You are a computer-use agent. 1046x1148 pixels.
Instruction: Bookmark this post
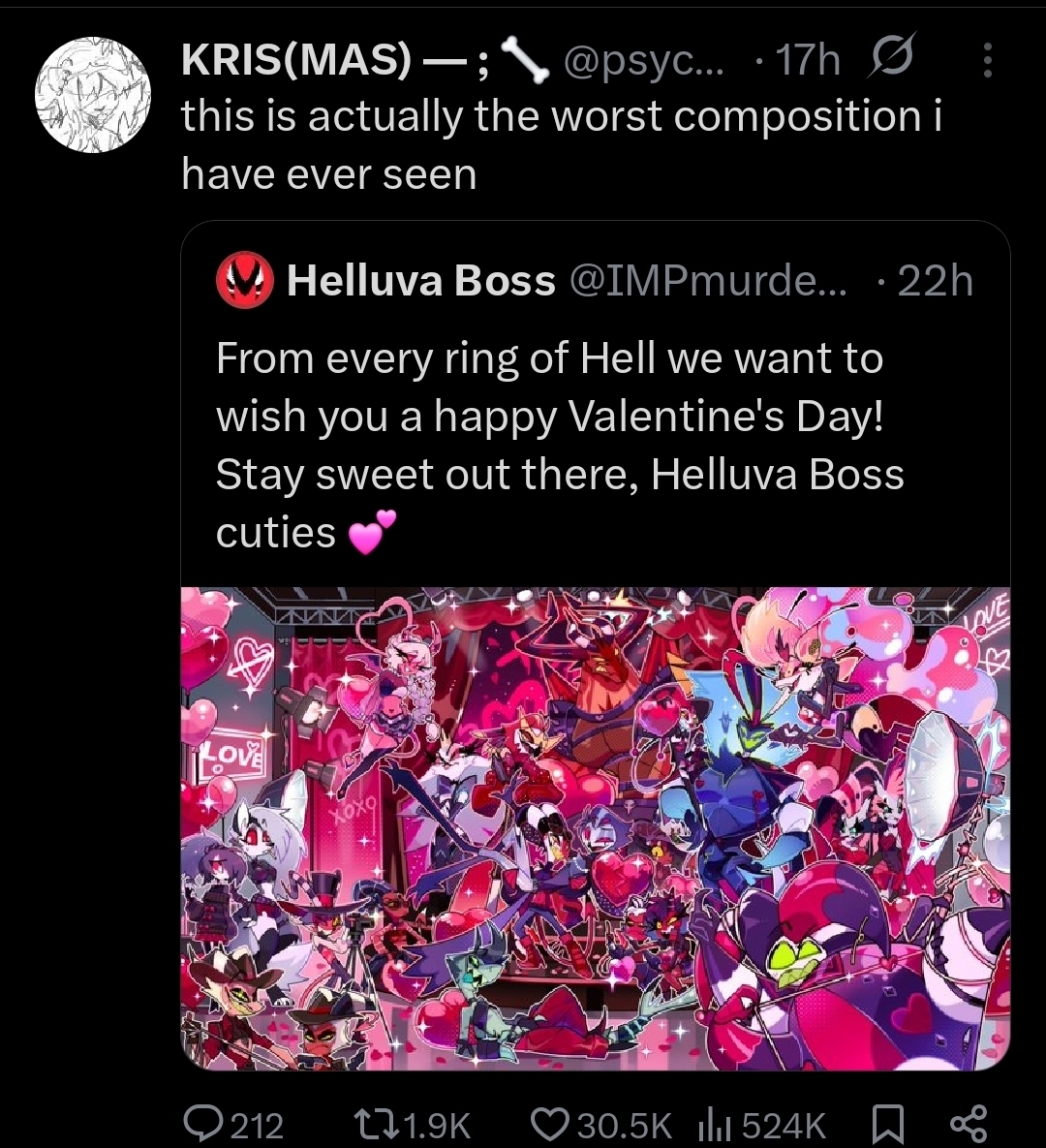(888, 1124)
